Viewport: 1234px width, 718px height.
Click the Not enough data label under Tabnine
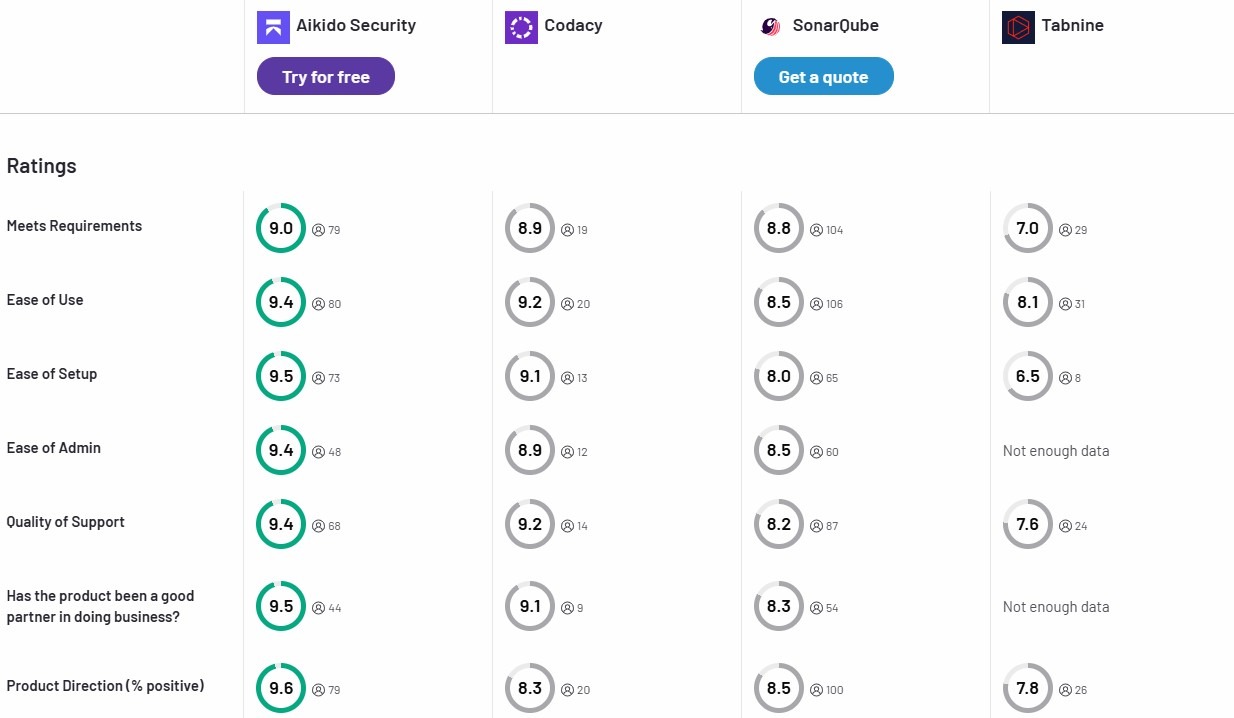click(x=1055, y=451)
